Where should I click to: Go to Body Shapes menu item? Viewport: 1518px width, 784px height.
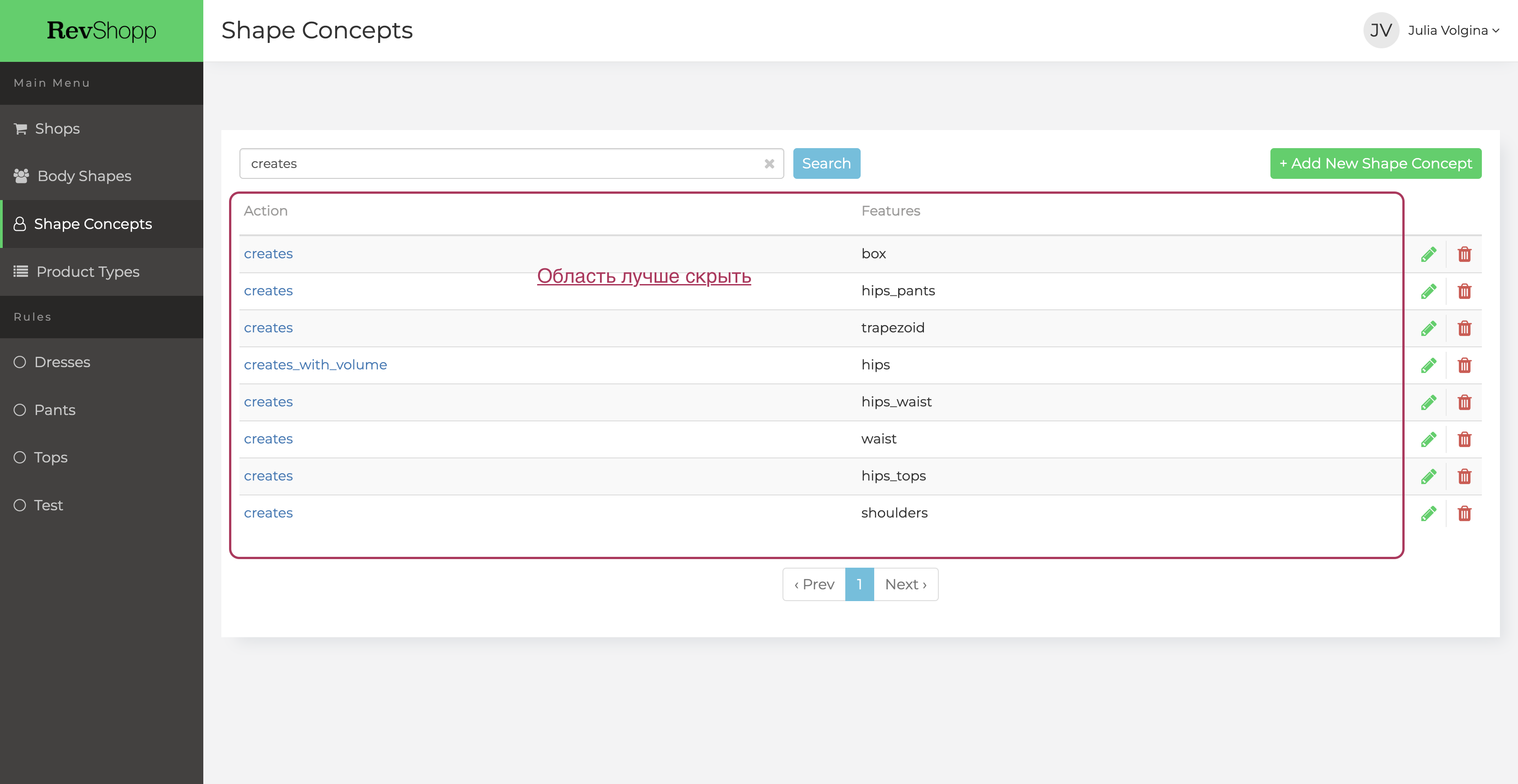coord(101,176)
